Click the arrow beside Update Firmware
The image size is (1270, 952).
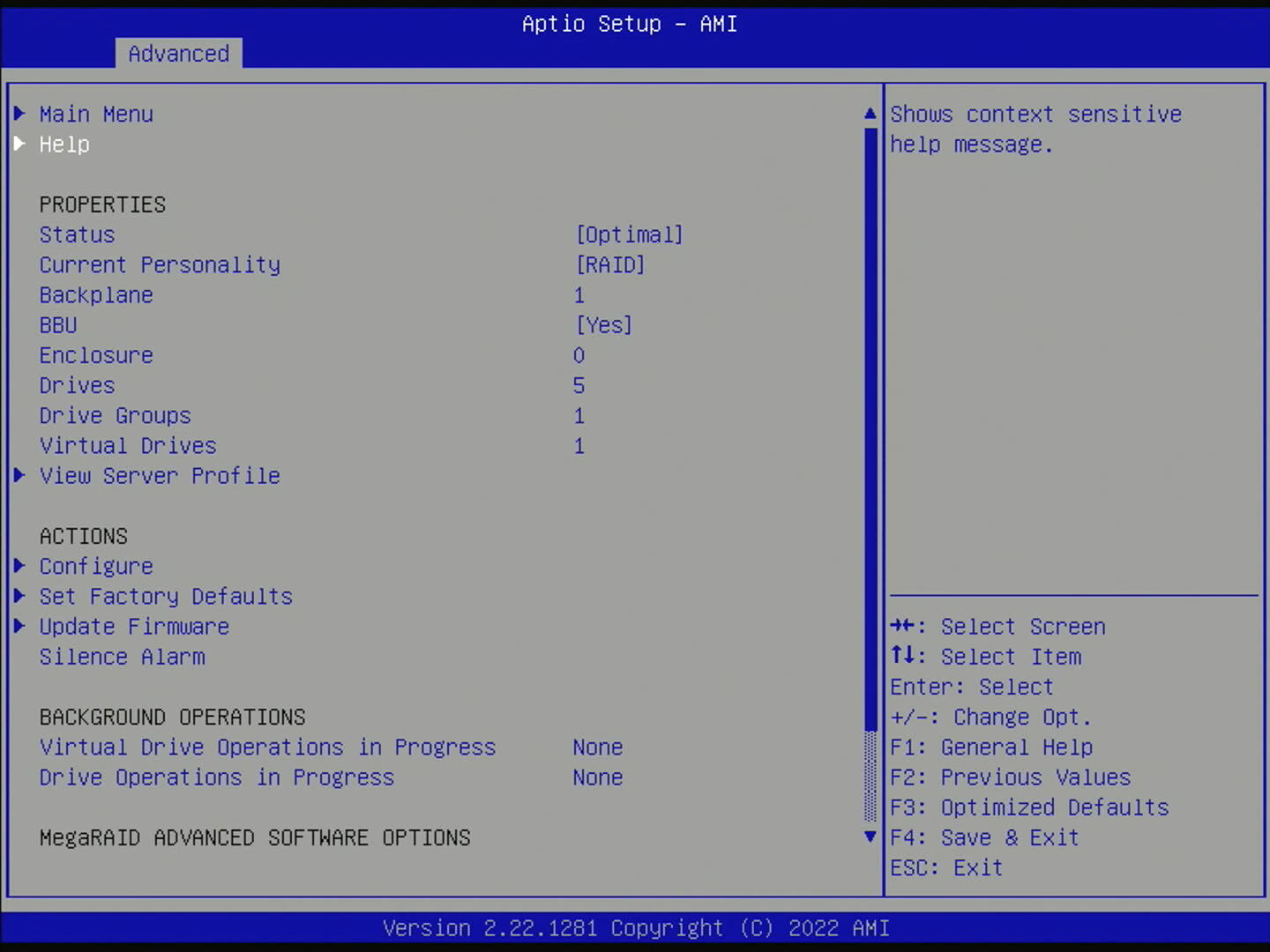point(19,626)
